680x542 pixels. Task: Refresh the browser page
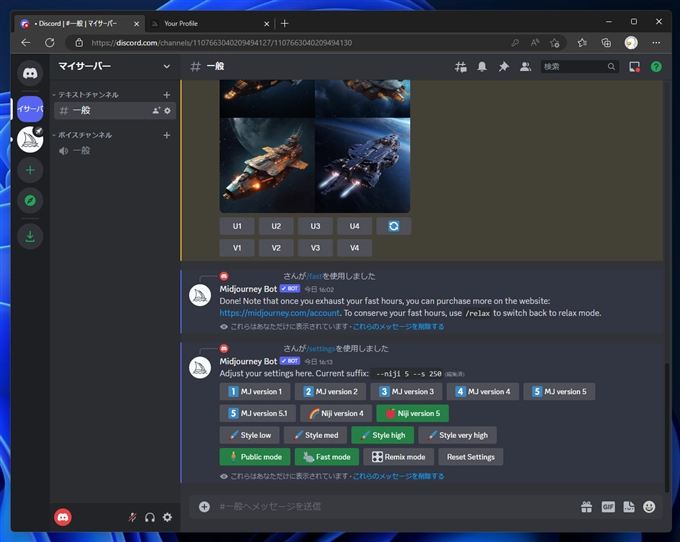click(50, 42)
